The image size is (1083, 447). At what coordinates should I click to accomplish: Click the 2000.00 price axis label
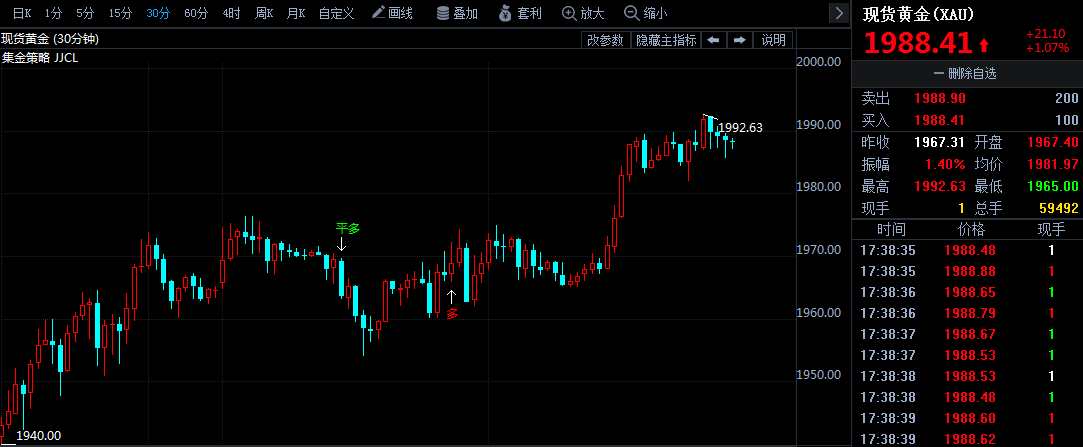point(818,61)
